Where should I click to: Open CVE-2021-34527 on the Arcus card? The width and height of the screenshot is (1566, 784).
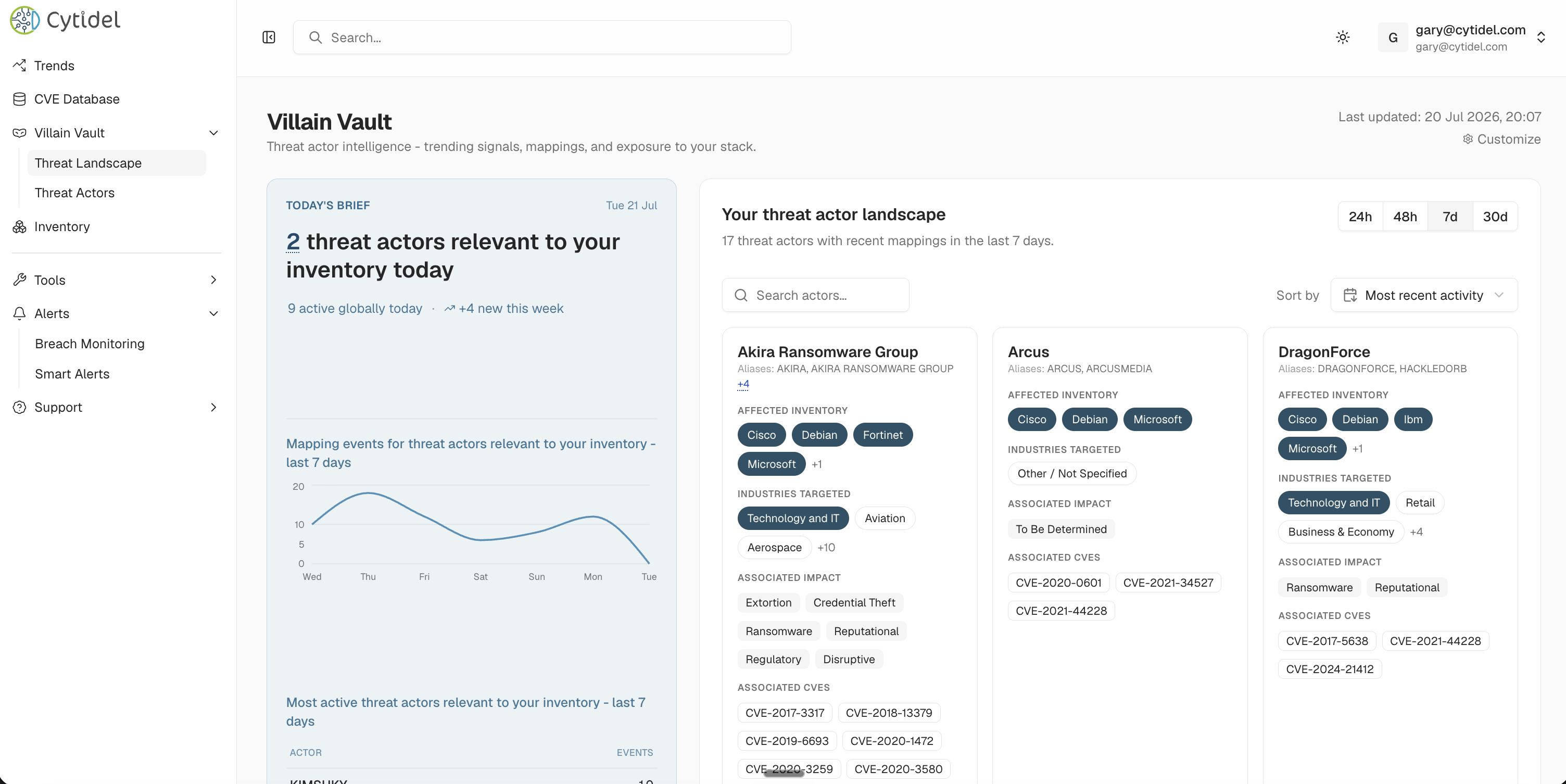tap(1168, 583)
